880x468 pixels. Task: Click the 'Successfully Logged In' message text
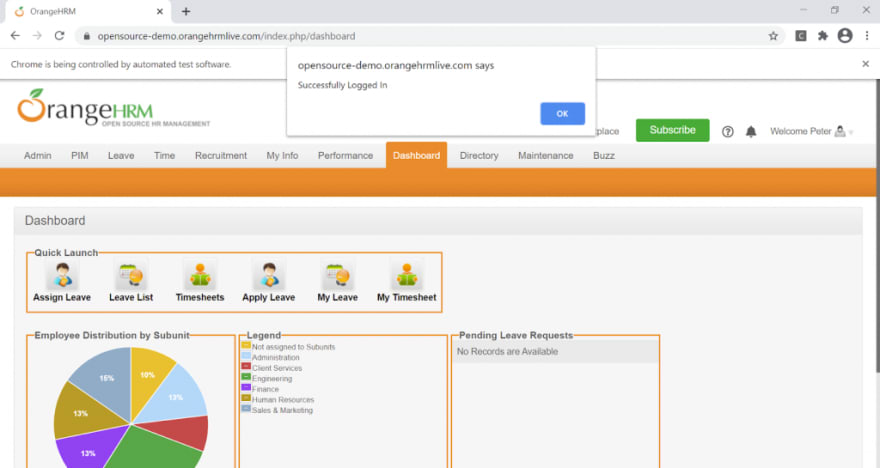pos(342,85)
